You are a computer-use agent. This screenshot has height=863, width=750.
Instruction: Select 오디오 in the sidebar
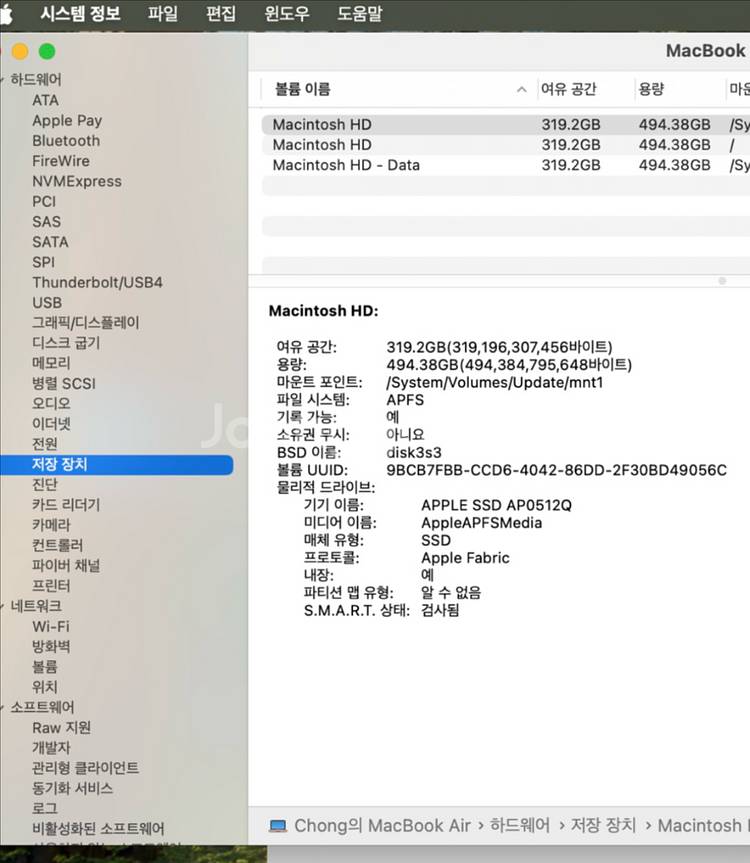click(51, 403)
